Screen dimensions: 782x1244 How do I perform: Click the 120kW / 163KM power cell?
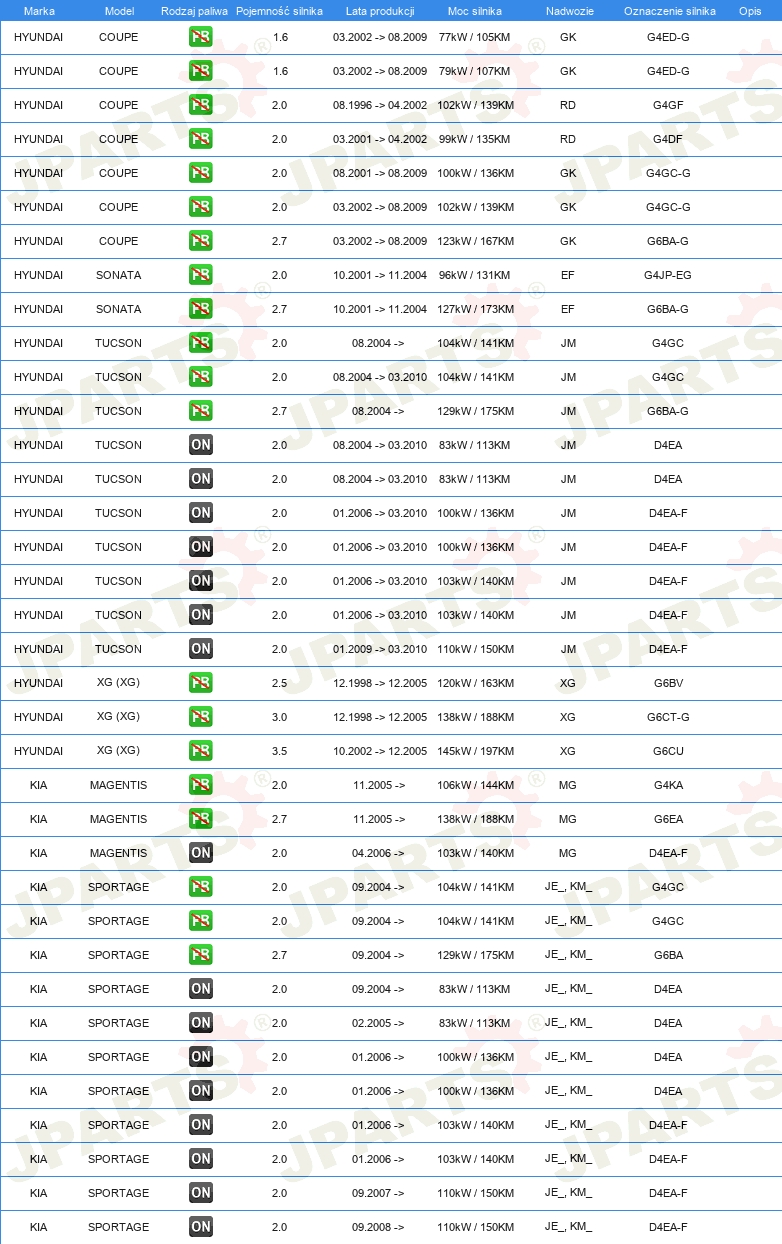click(476, 683)
